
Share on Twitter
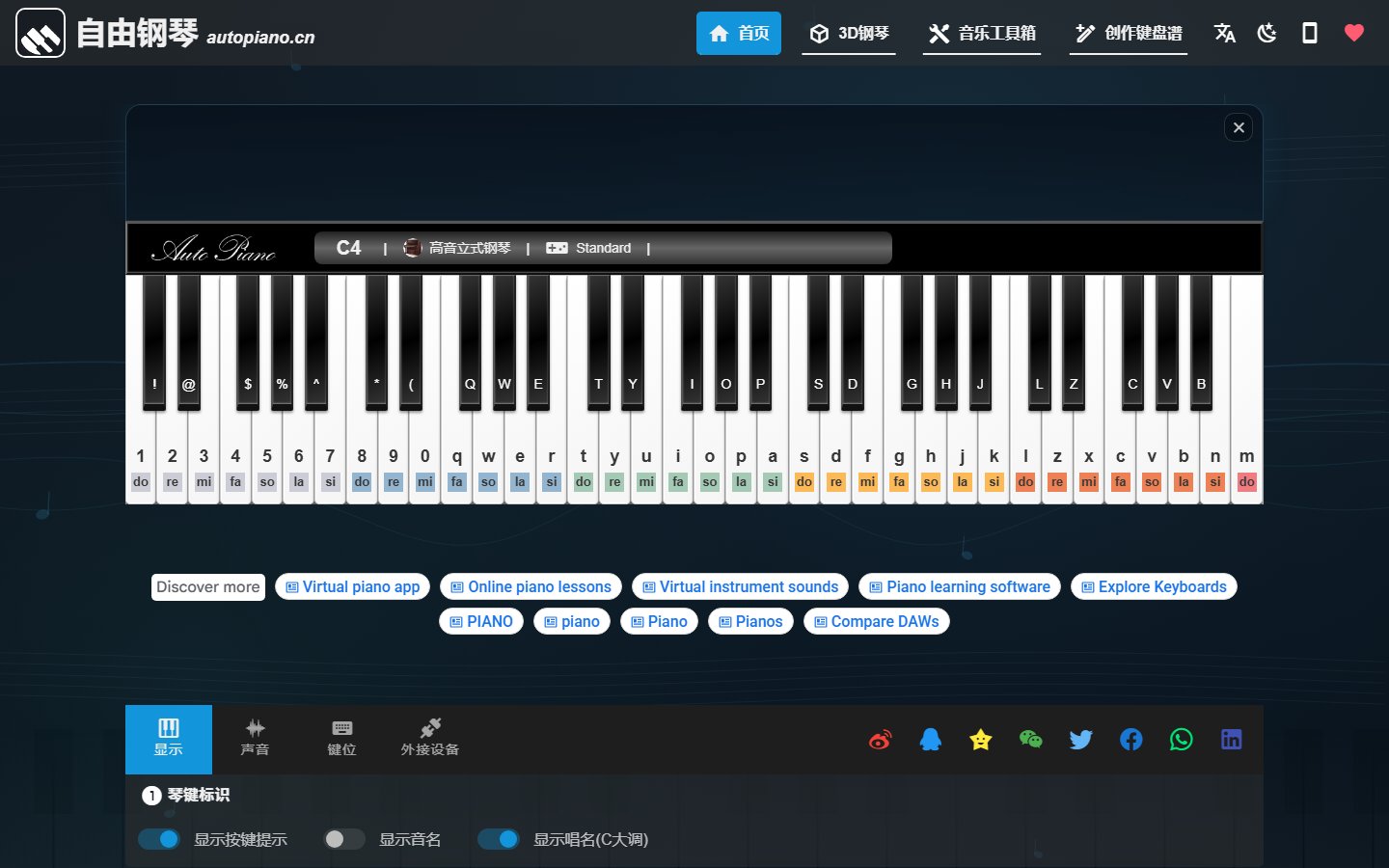tap(1081, 740)
